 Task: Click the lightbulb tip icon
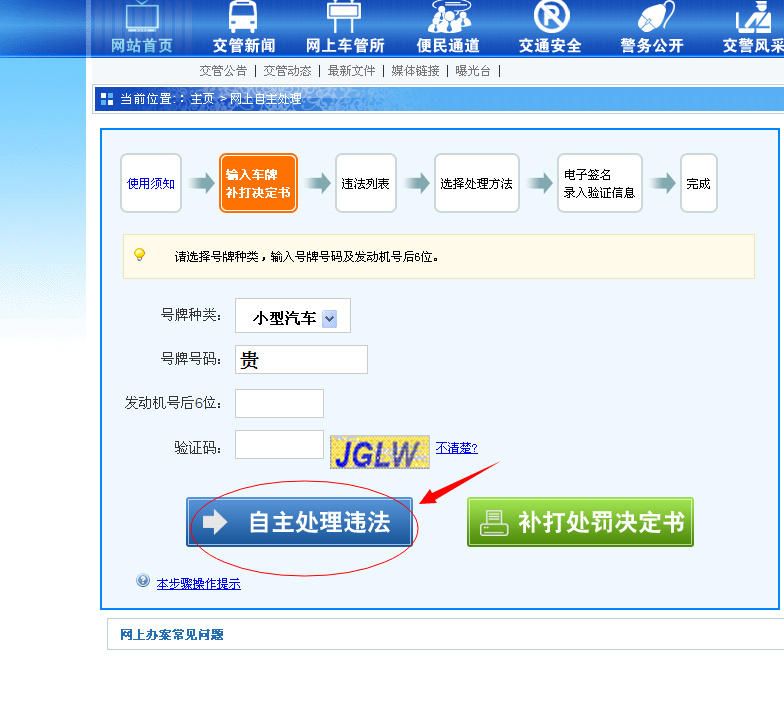140,255
